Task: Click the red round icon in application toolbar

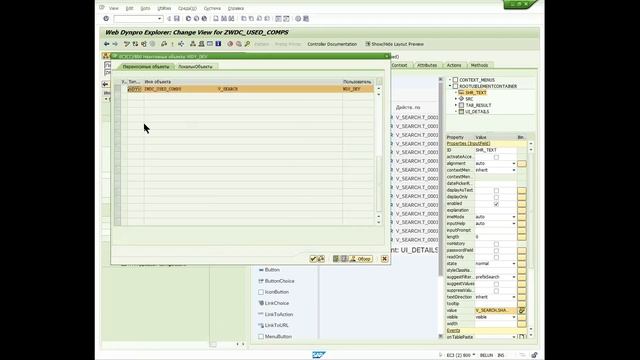Action: tap(230, 44)
